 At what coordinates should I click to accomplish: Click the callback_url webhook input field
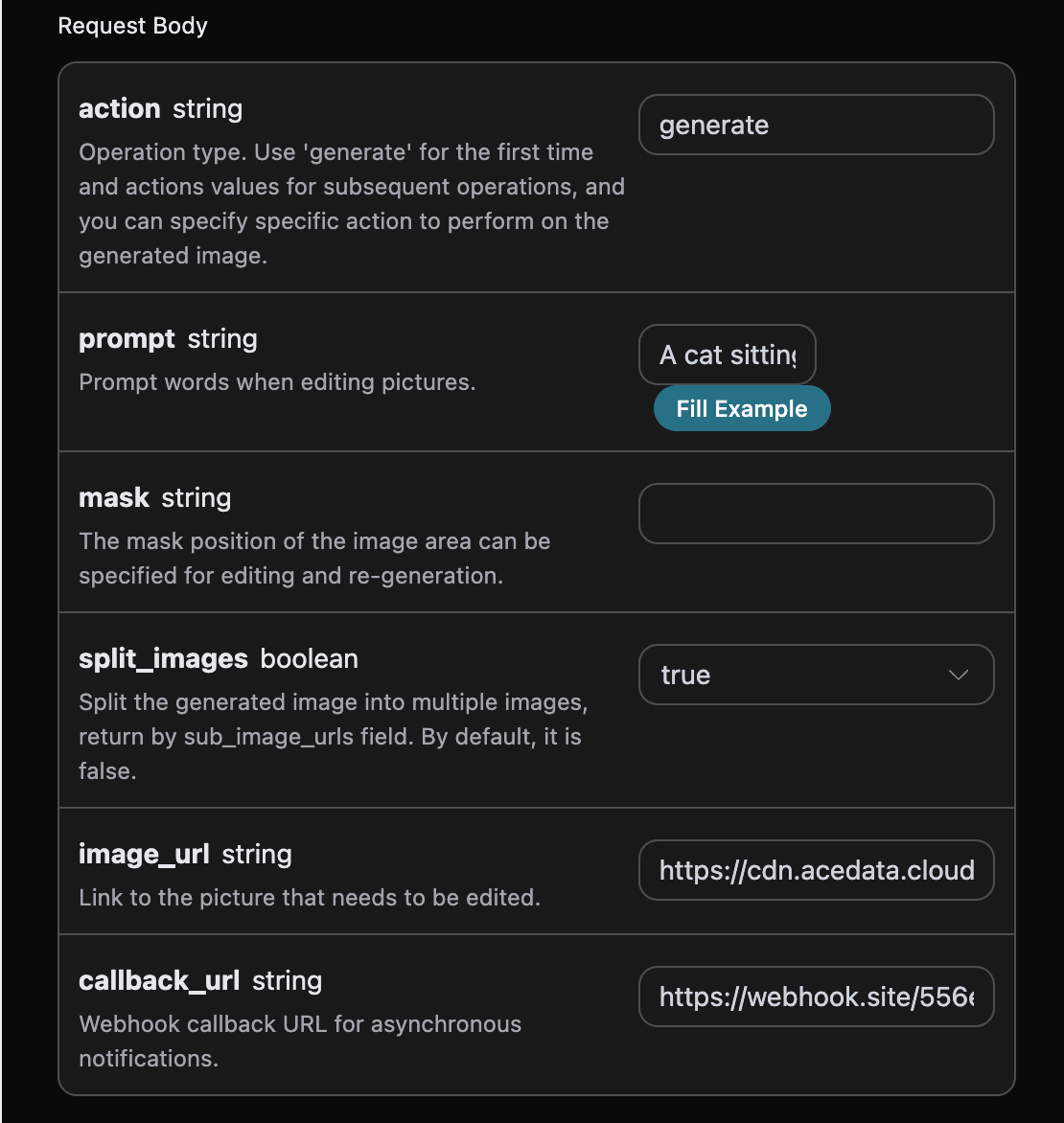point(816,997)
